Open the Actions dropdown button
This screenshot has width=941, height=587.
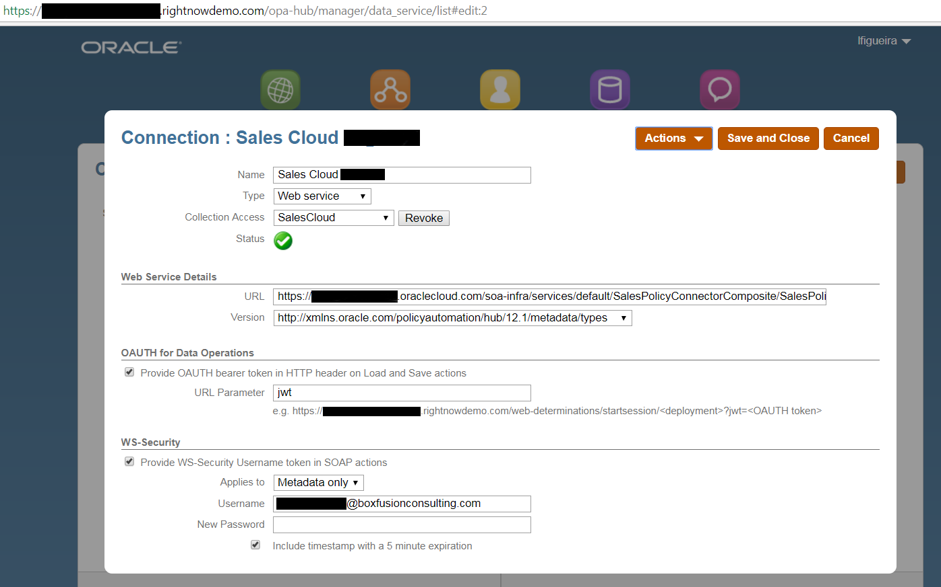[674, 138]
